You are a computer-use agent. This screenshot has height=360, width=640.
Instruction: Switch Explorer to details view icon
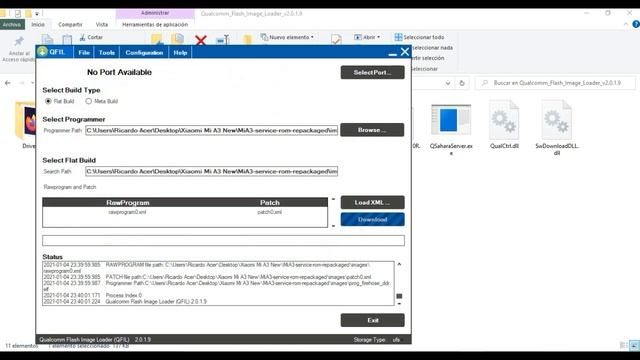tap(623, 345)
